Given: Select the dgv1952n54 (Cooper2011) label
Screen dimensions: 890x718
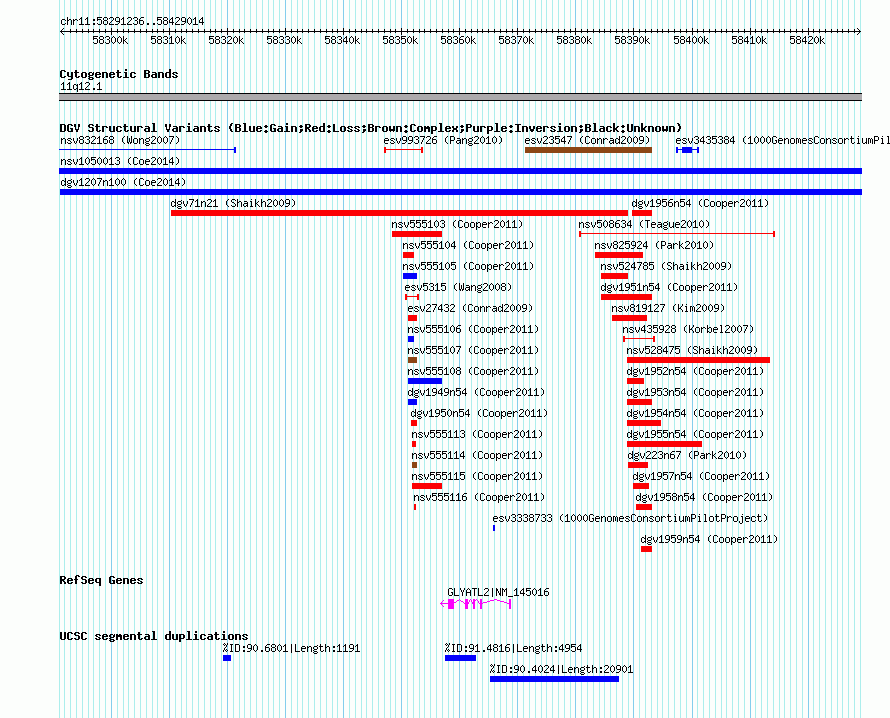Looking at the screenshot, I should point(695,371).
